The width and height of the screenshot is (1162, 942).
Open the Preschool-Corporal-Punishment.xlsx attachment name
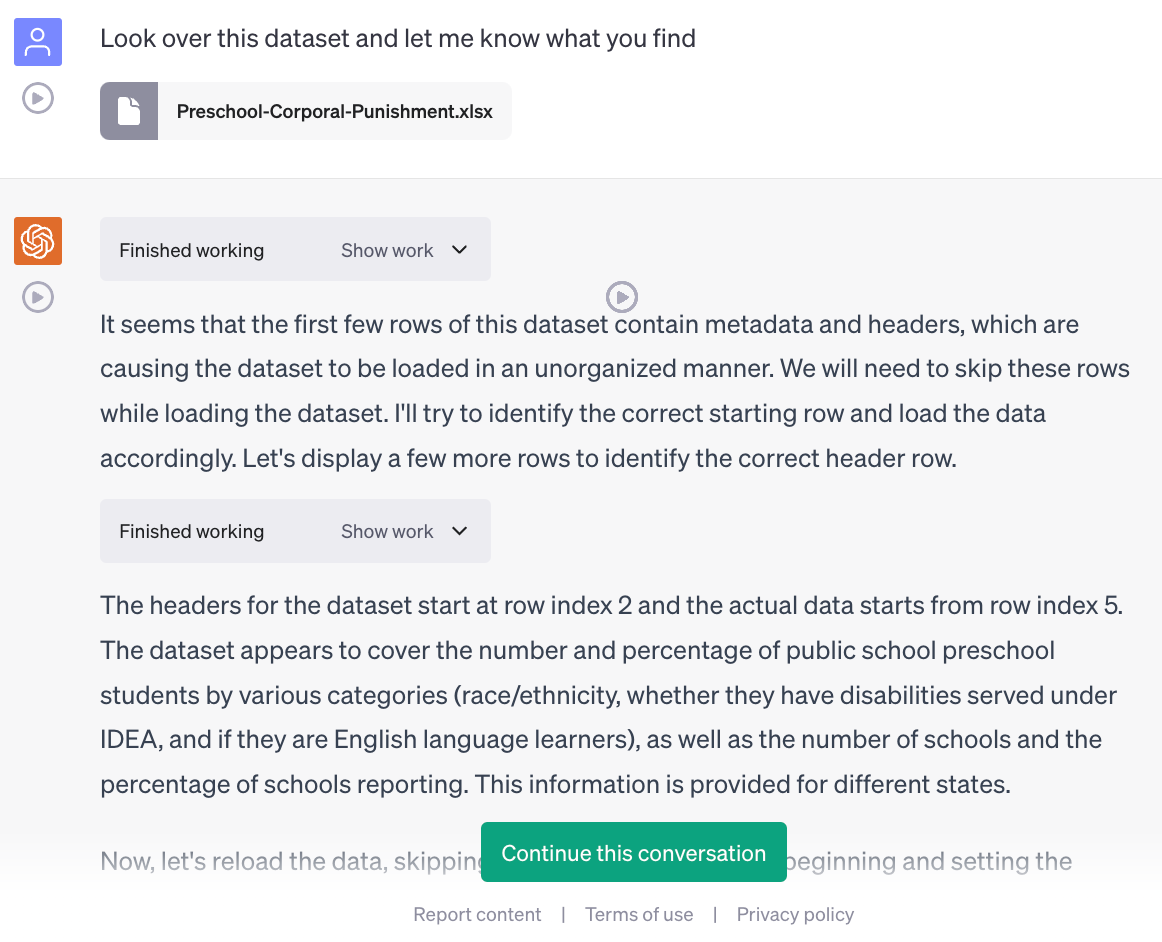(334, 111)
